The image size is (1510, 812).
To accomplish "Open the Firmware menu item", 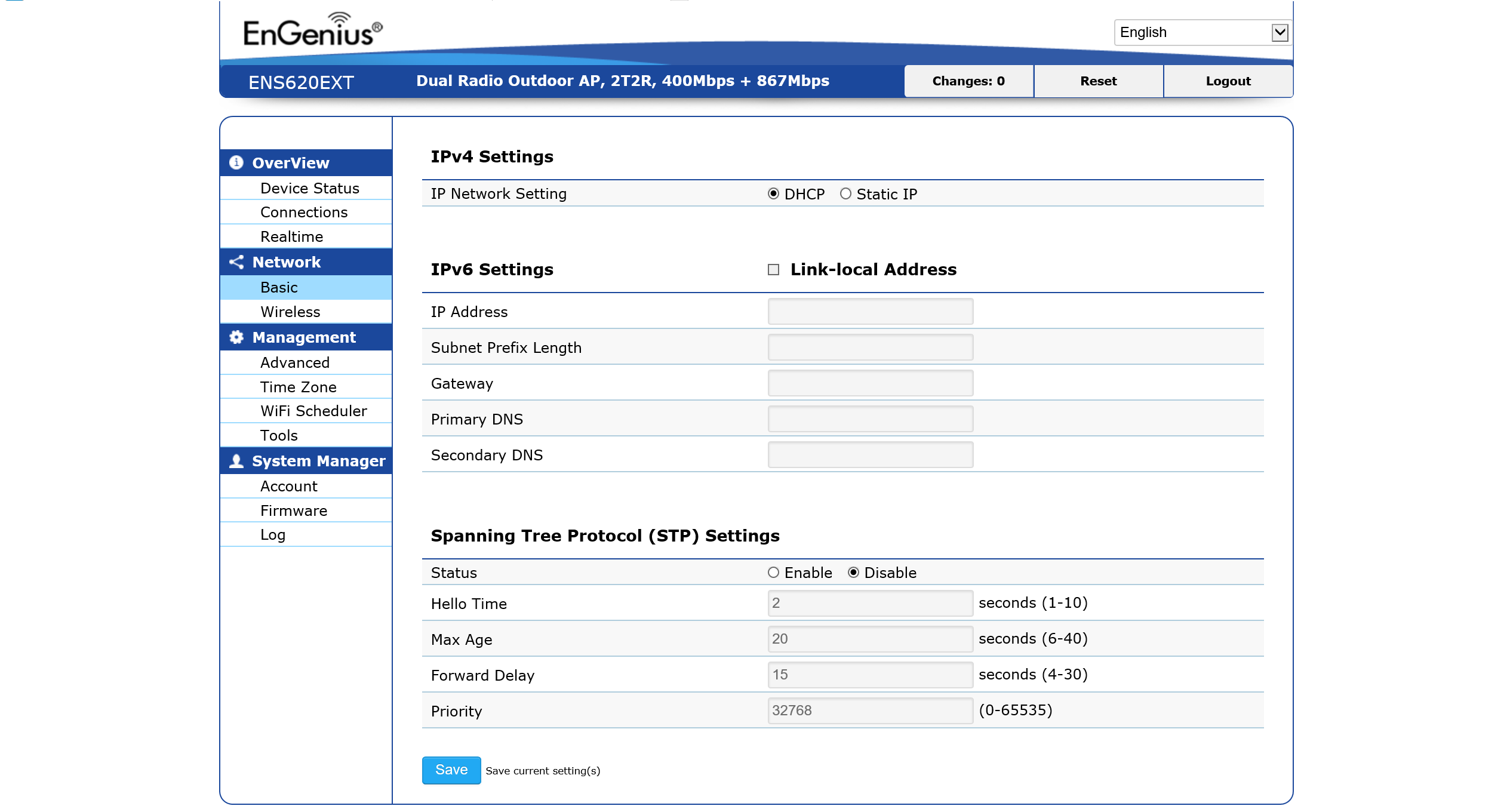I will [x=293, y=510].
